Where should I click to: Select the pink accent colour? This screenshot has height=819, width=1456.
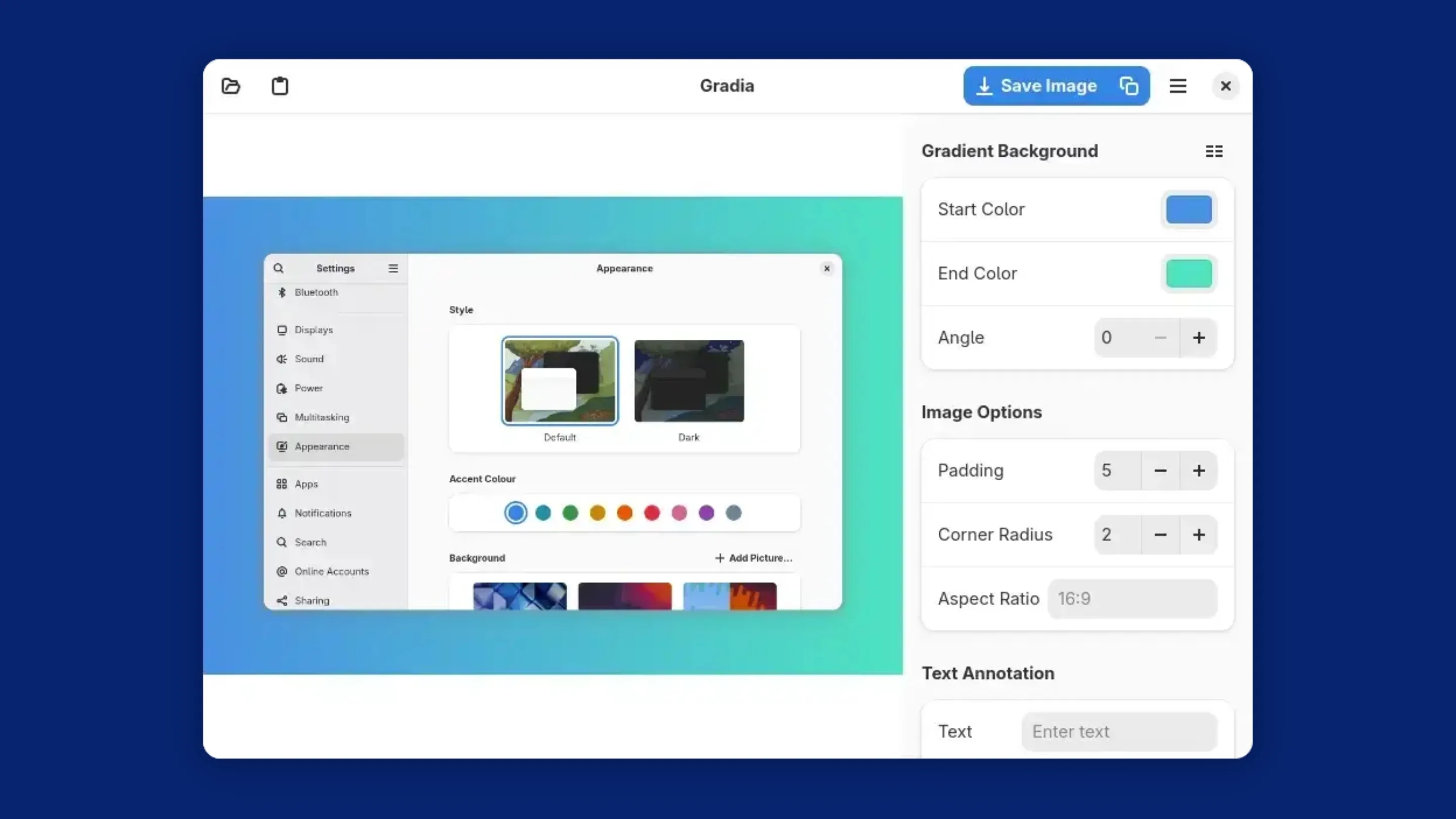pyautogui.click(x=679, y=513)
